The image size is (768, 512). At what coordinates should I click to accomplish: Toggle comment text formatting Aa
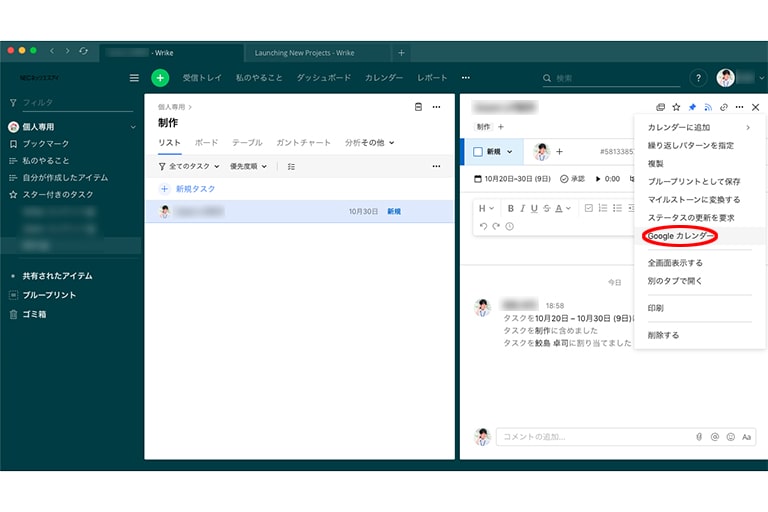pyautogui.click(x=746, y=437)
